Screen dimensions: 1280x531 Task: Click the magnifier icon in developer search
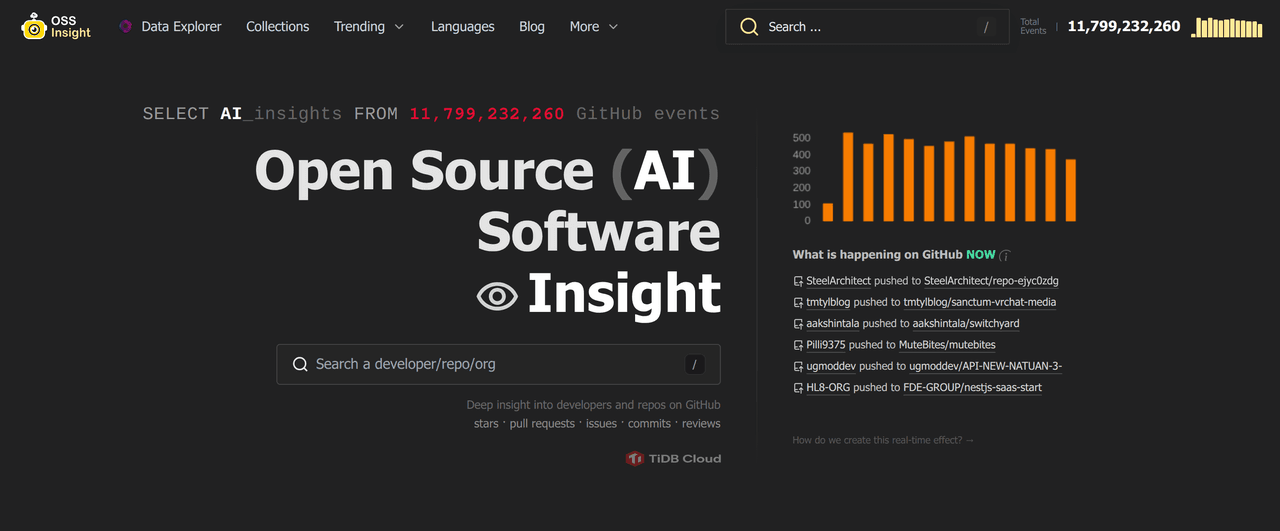[300, 364]
